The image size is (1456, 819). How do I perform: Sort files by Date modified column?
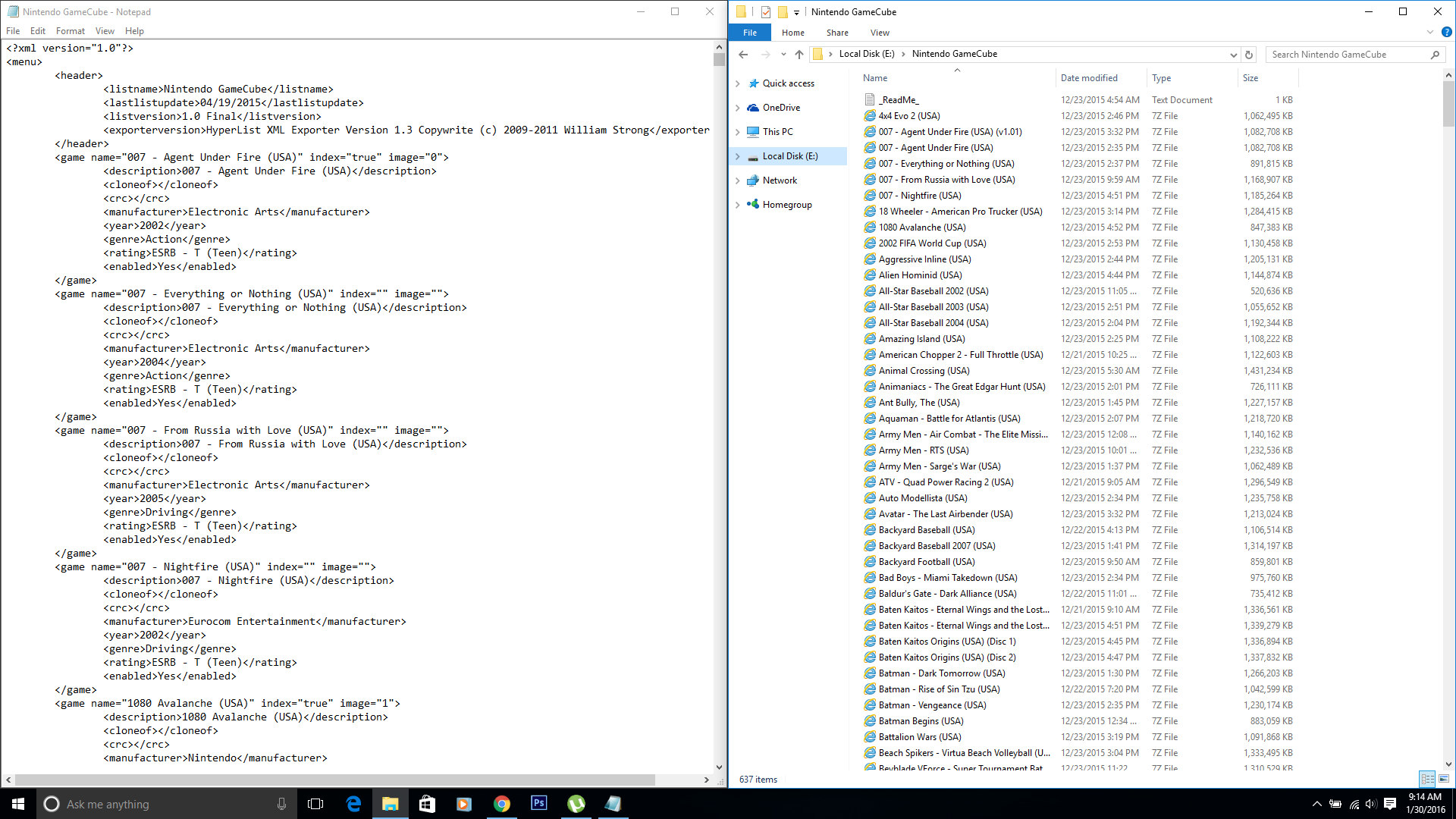[1089, 78]
